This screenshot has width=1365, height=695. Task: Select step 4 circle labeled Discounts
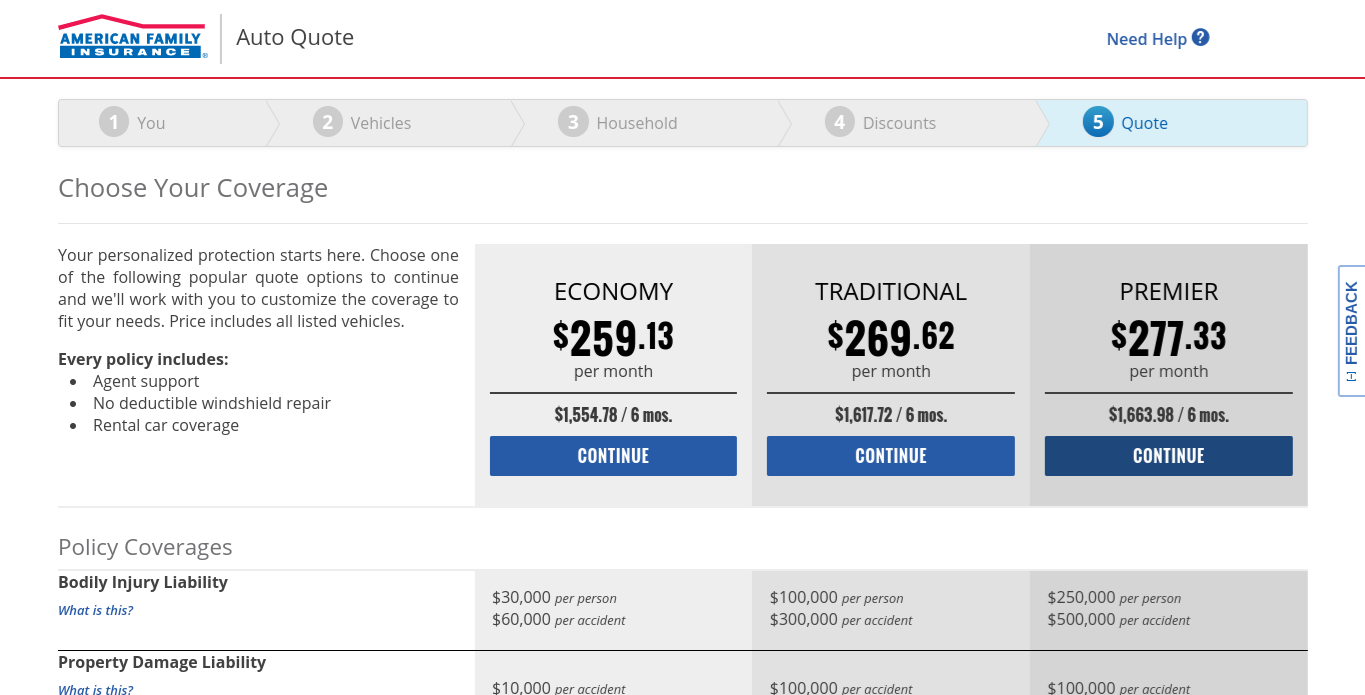839,121
